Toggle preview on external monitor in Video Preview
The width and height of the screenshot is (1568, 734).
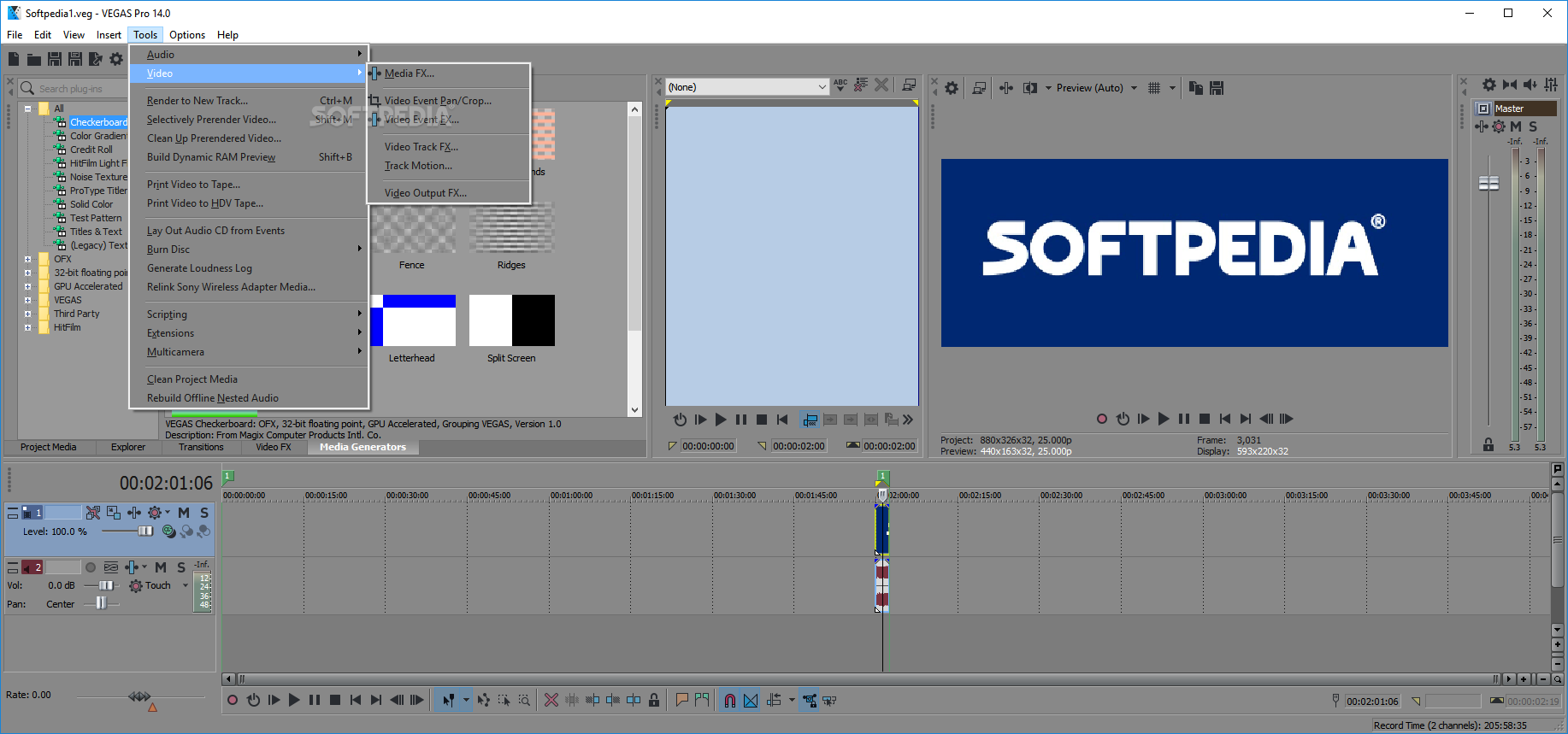pyautogui.click(x=979, y=87)
